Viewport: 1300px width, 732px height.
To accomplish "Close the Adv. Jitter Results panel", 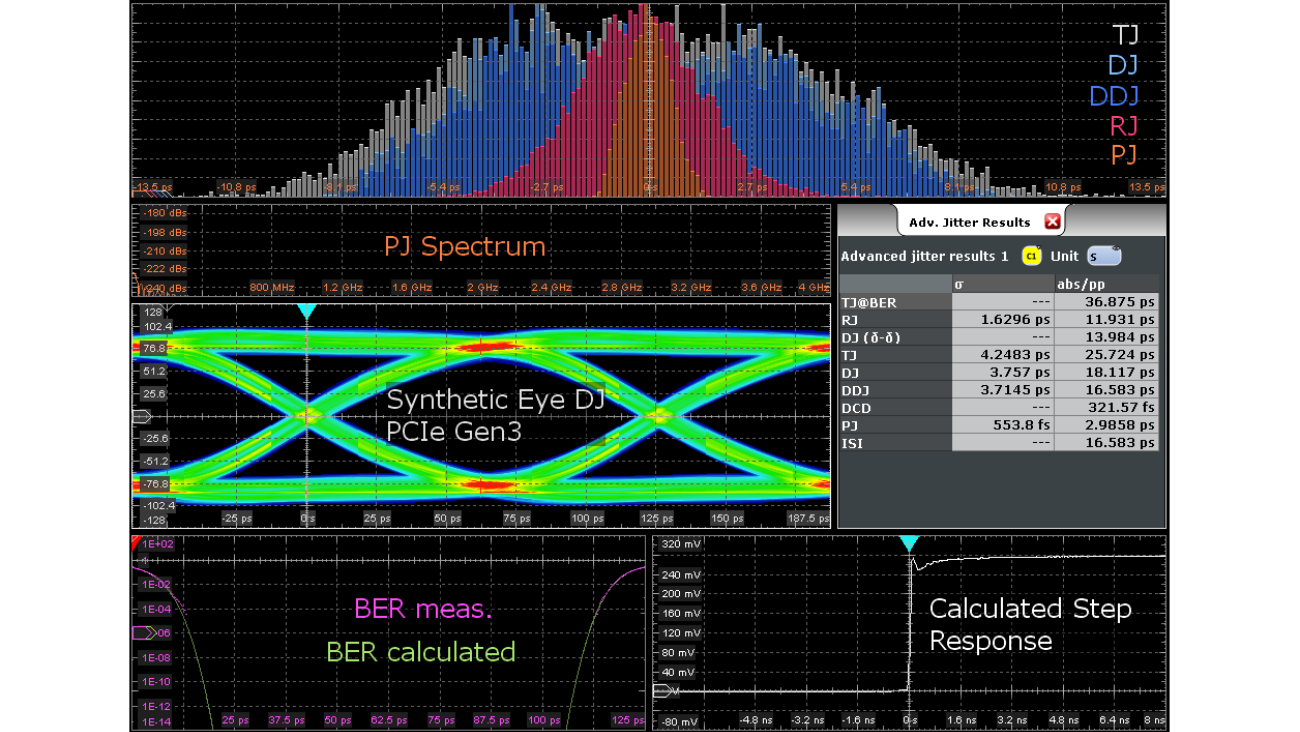I will click(1053, 221).
